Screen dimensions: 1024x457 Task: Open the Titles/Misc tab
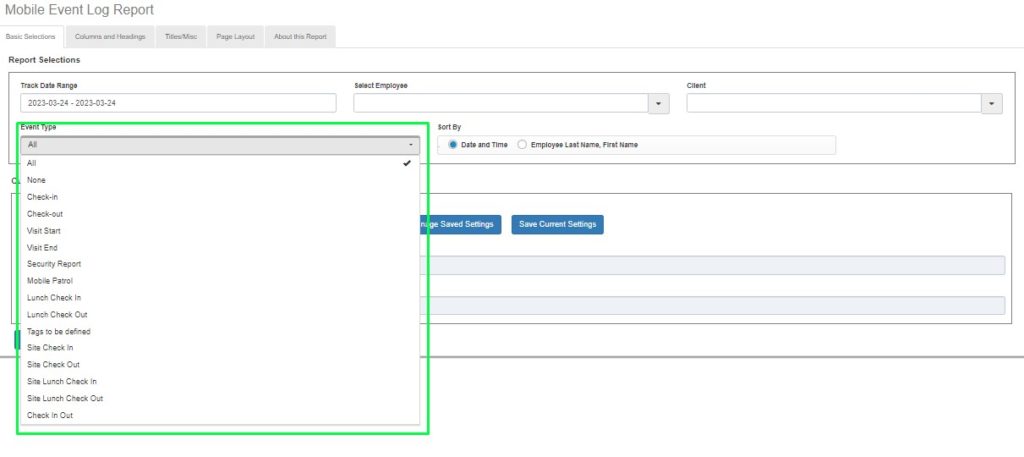181,37
